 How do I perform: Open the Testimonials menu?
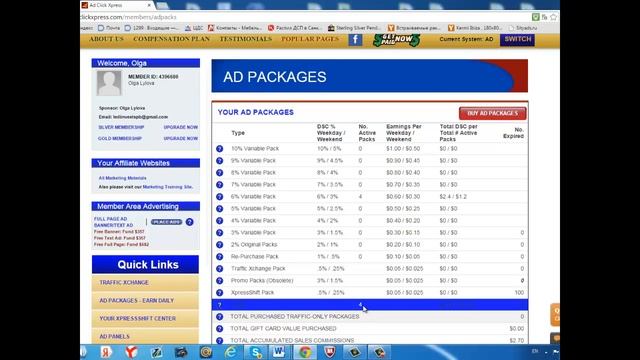click(246, 39)
